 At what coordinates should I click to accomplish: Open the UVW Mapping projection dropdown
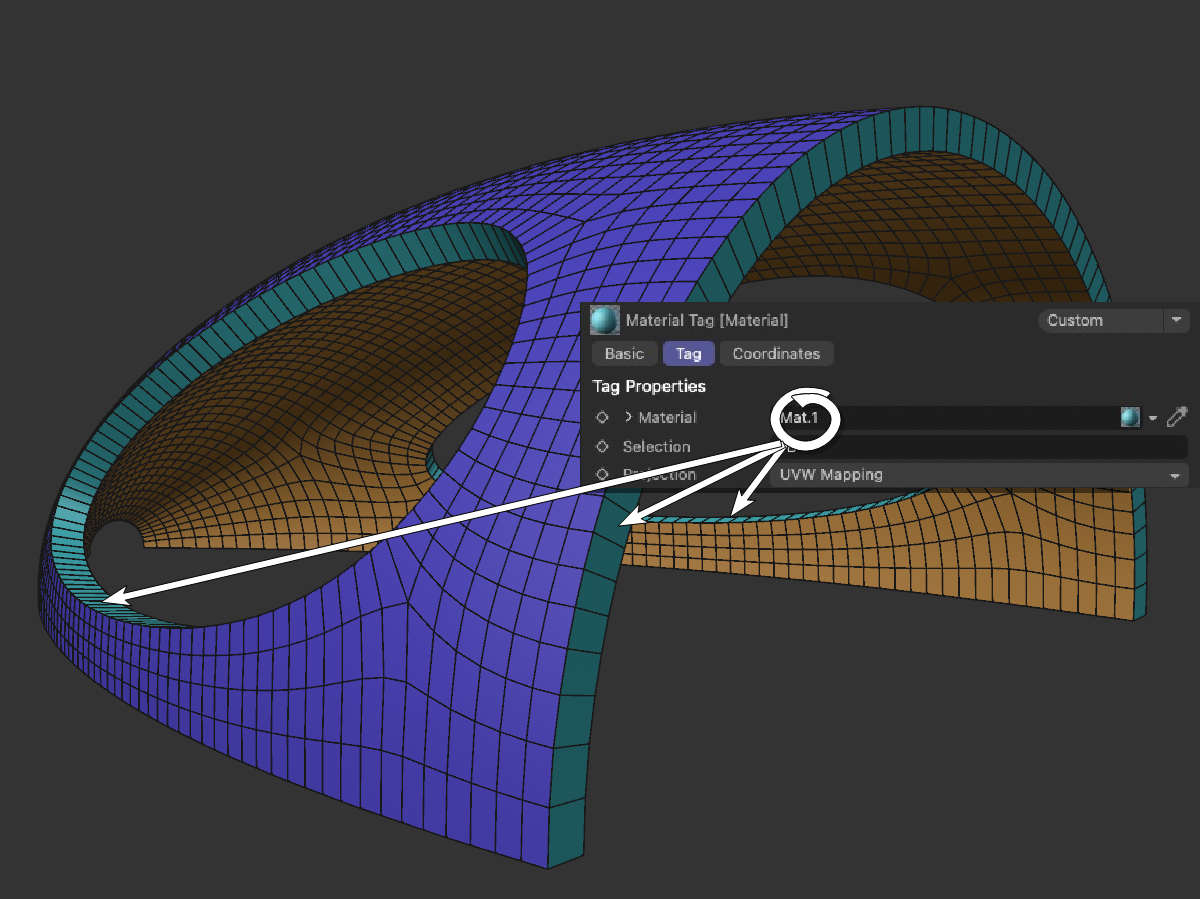[x=979, y=475]
